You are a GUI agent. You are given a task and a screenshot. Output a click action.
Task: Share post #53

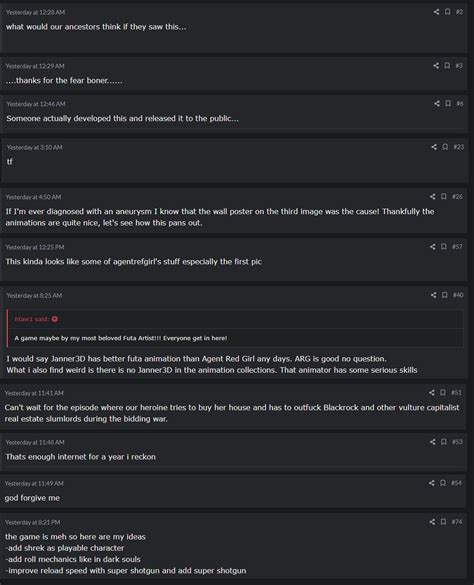pyautogui.click(x=433, y=442)
